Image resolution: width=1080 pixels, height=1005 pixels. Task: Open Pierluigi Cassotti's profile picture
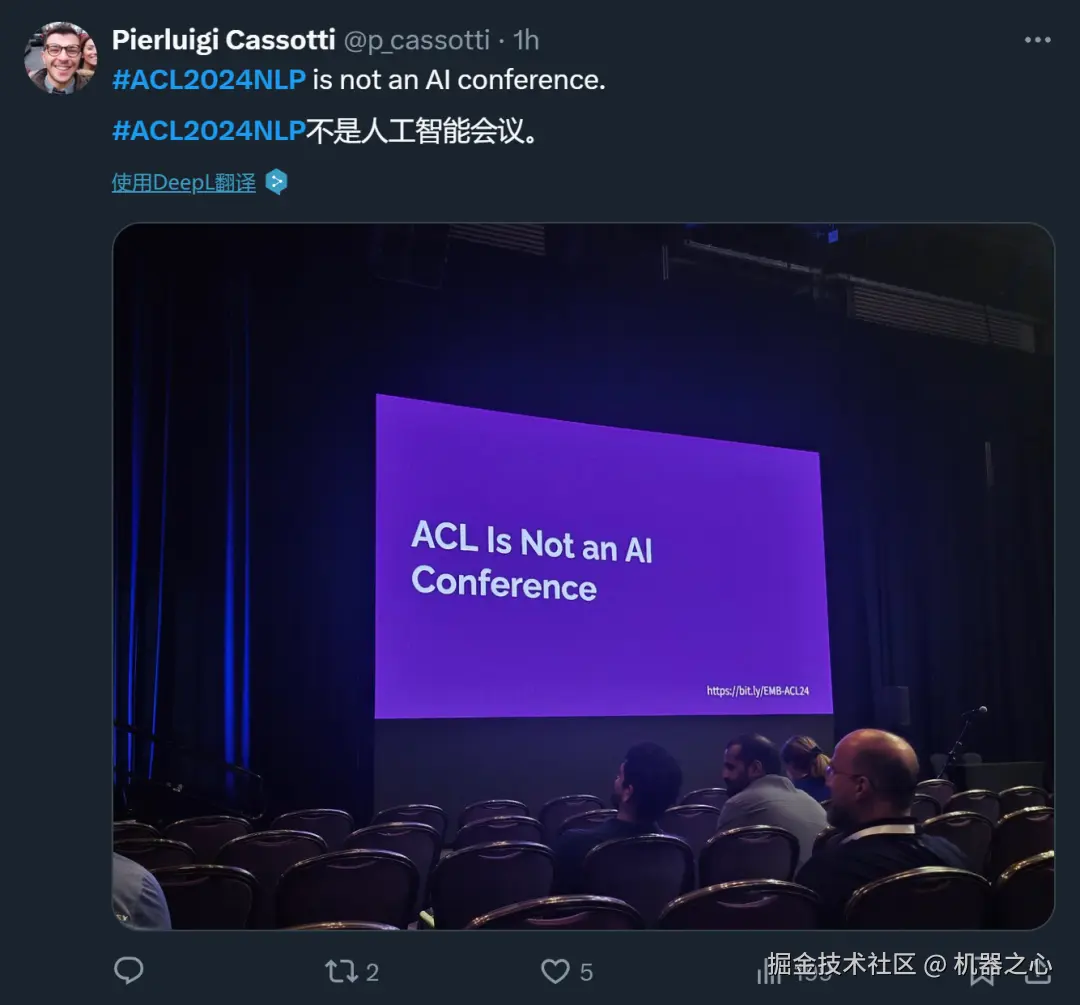(x=61, y=57)
